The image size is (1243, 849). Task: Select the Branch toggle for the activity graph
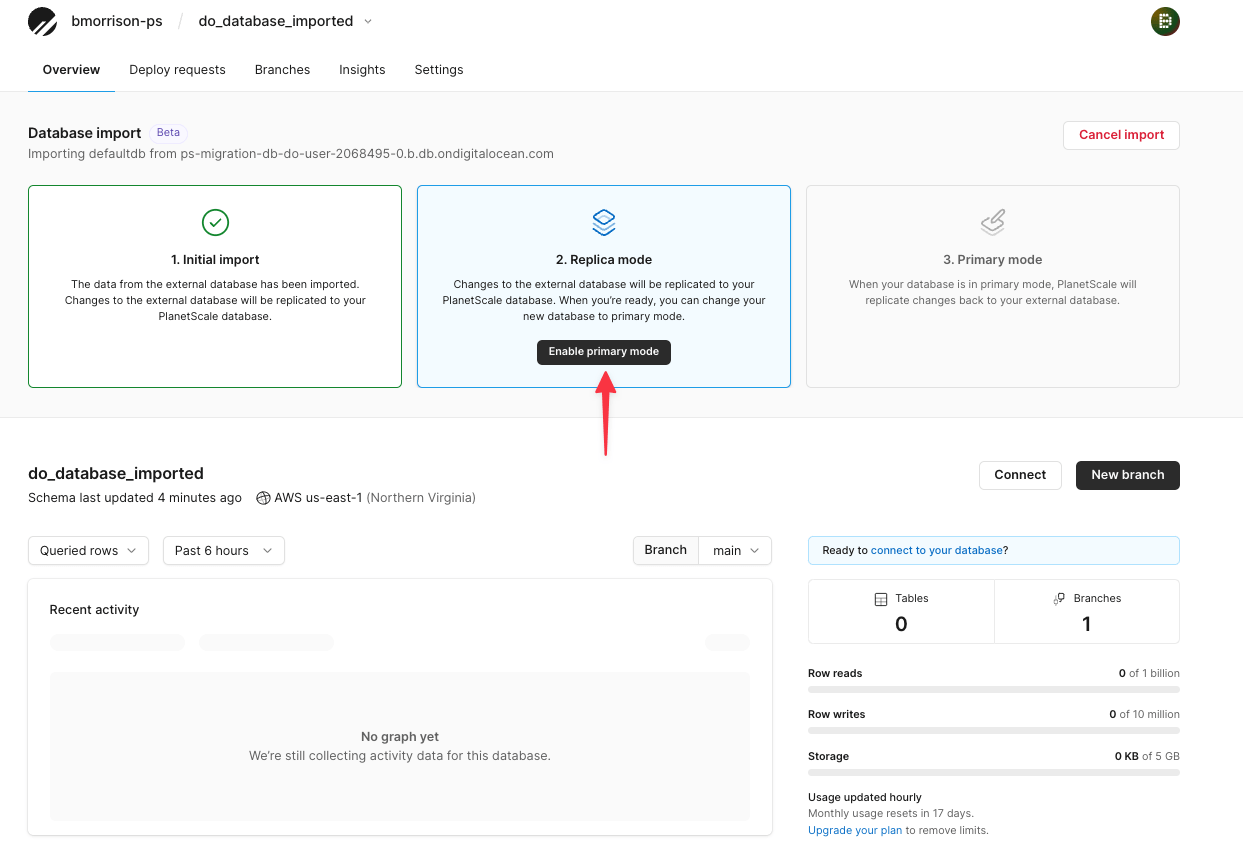pyautogui.click(x=665, y=550)
